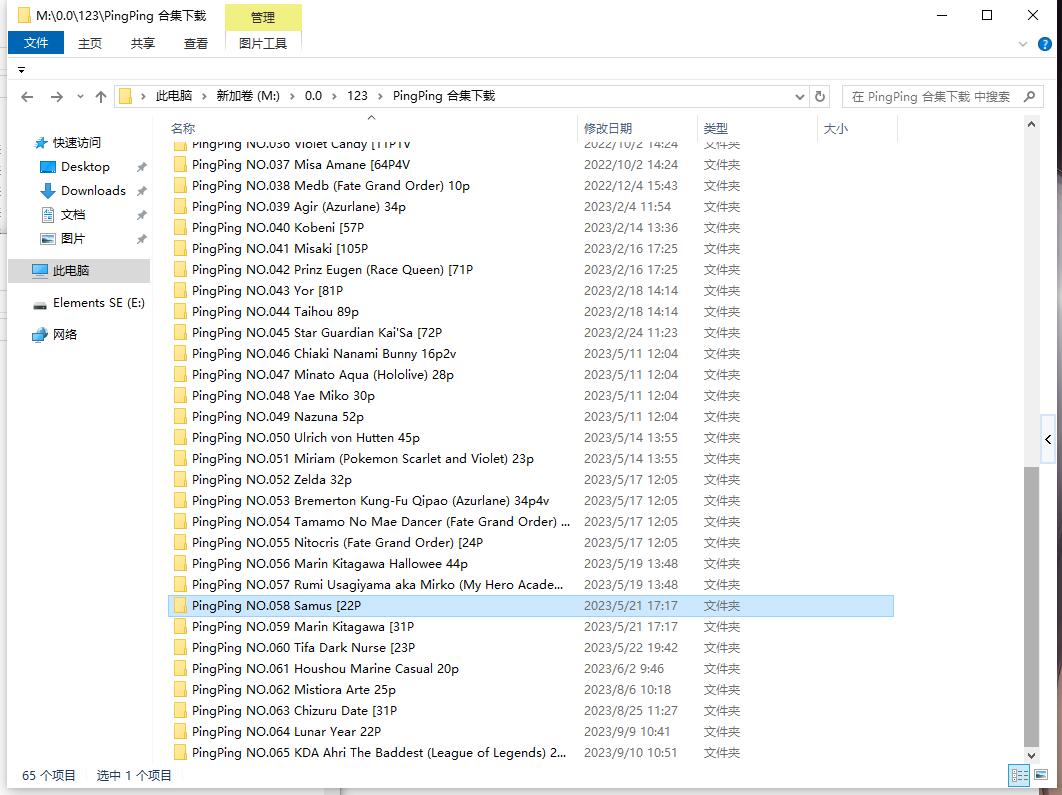Viewport: 1062px width, 795px height.
Task: Click folder icon of NO.065 KDA Ahri
Action: point(180,752)
